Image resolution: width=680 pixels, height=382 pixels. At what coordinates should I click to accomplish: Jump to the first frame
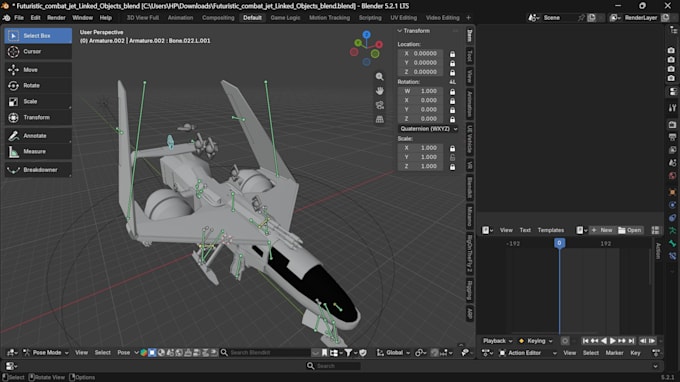(585, 341)
